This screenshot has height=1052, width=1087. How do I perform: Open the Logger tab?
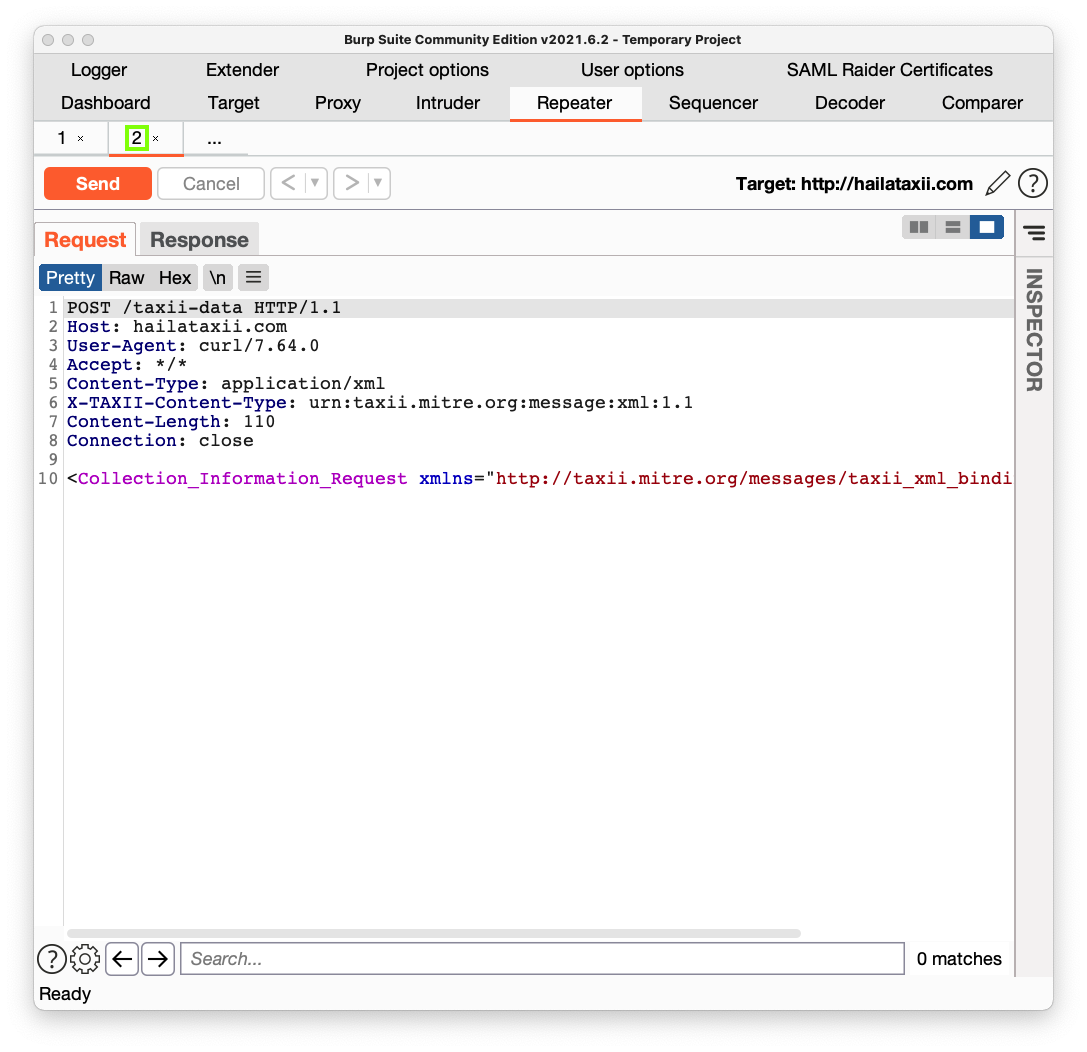pyautogui.click(x=99, y=70)
